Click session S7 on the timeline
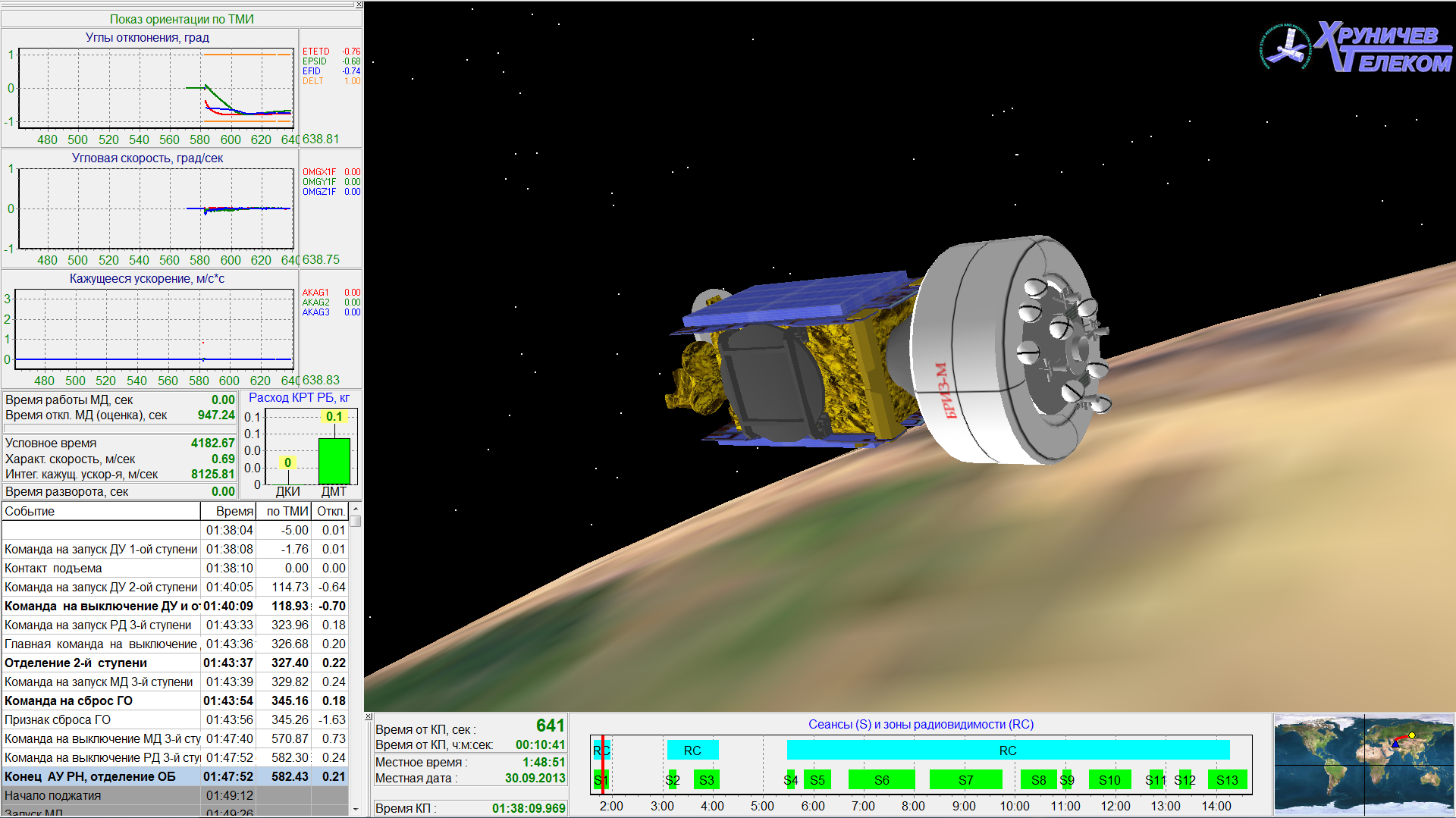The width and height of the screenshot is (1456, 818). 965,780
